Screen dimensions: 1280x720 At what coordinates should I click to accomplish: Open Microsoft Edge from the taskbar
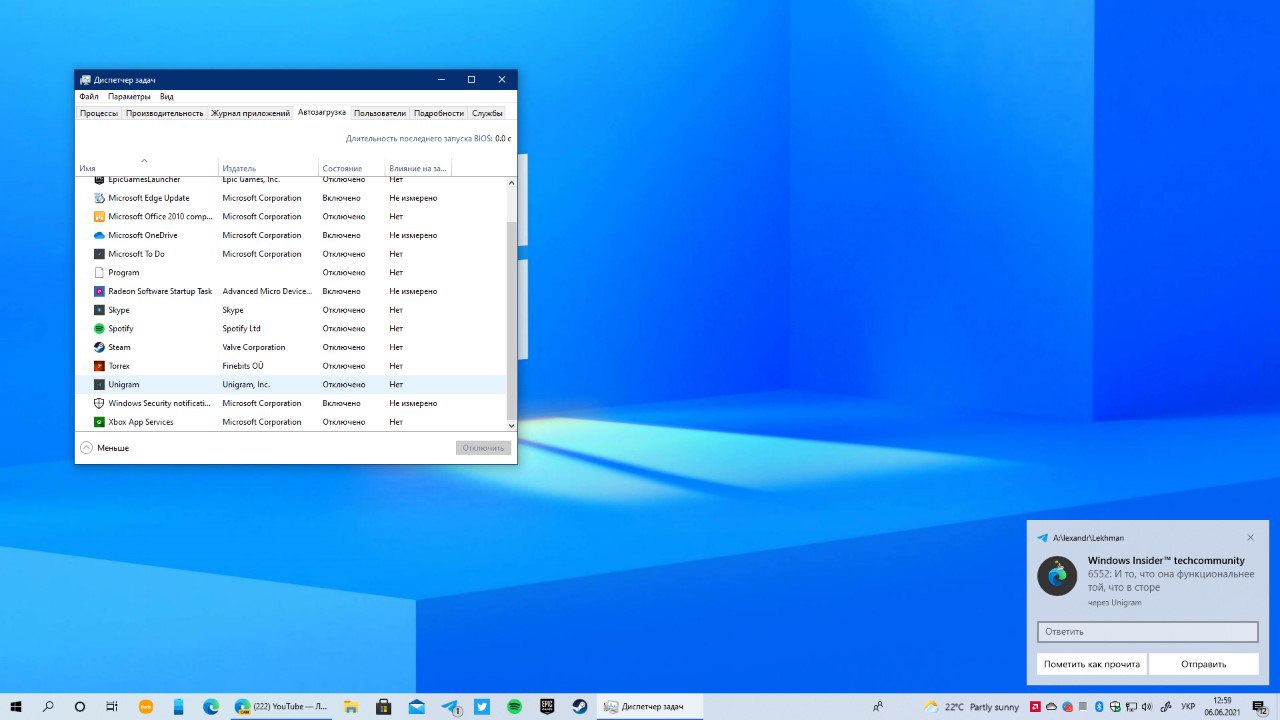click(211, 706)
